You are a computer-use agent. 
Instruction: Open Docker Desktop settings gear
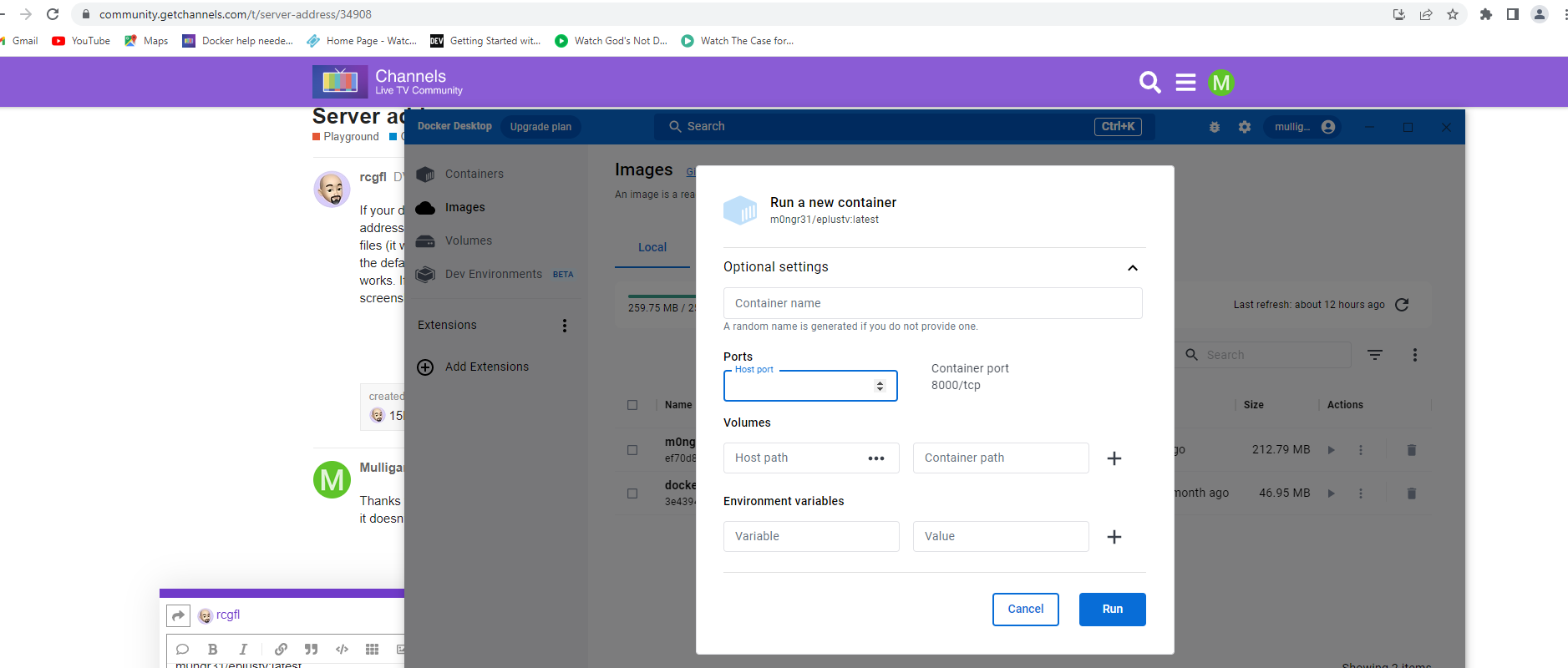click(1245, 127)
